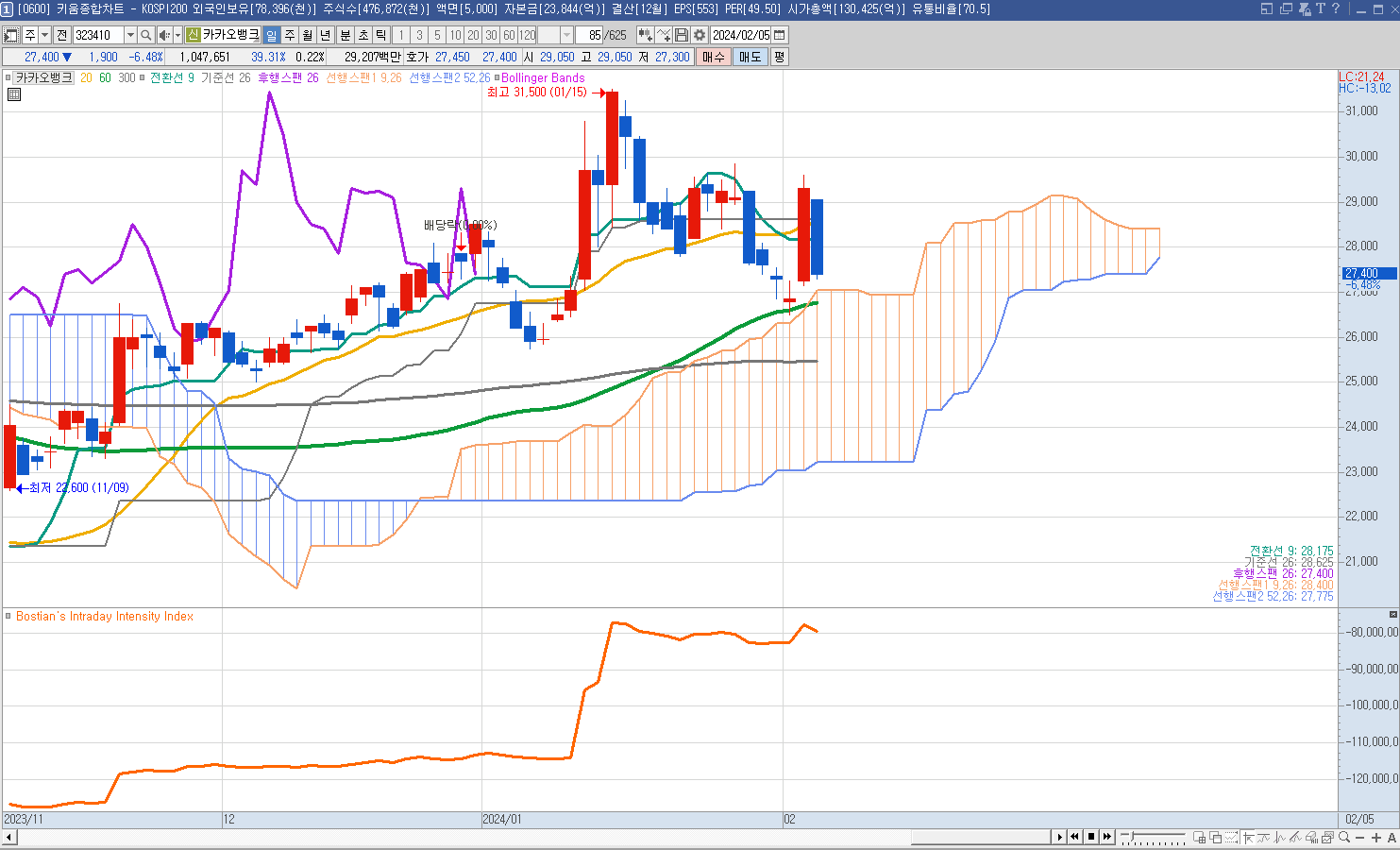This screenshot has height=850, width=1400.
Task: Click interval preset 1 button
Action: (x=401, y=35)
